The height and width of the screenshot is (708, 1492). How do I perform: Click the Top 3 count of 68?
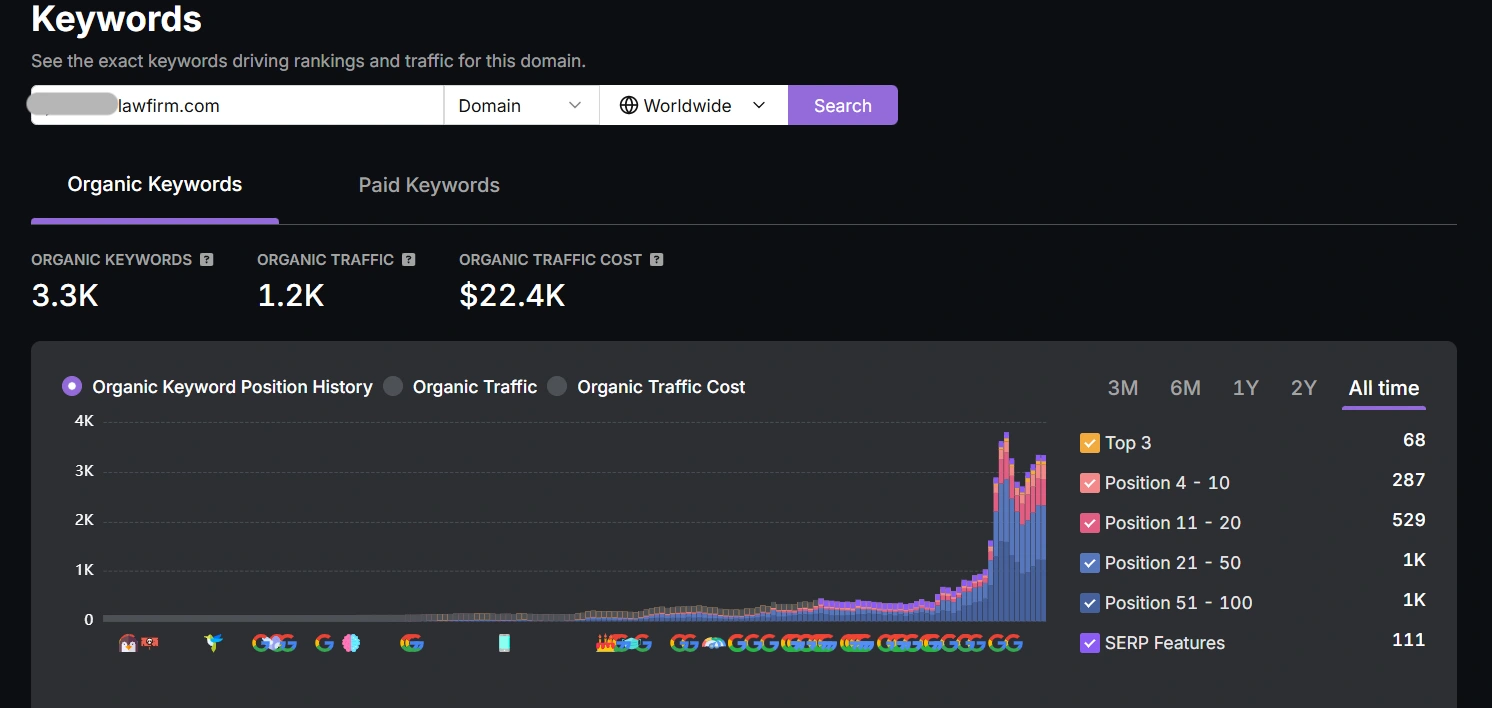coord(1414,440)
